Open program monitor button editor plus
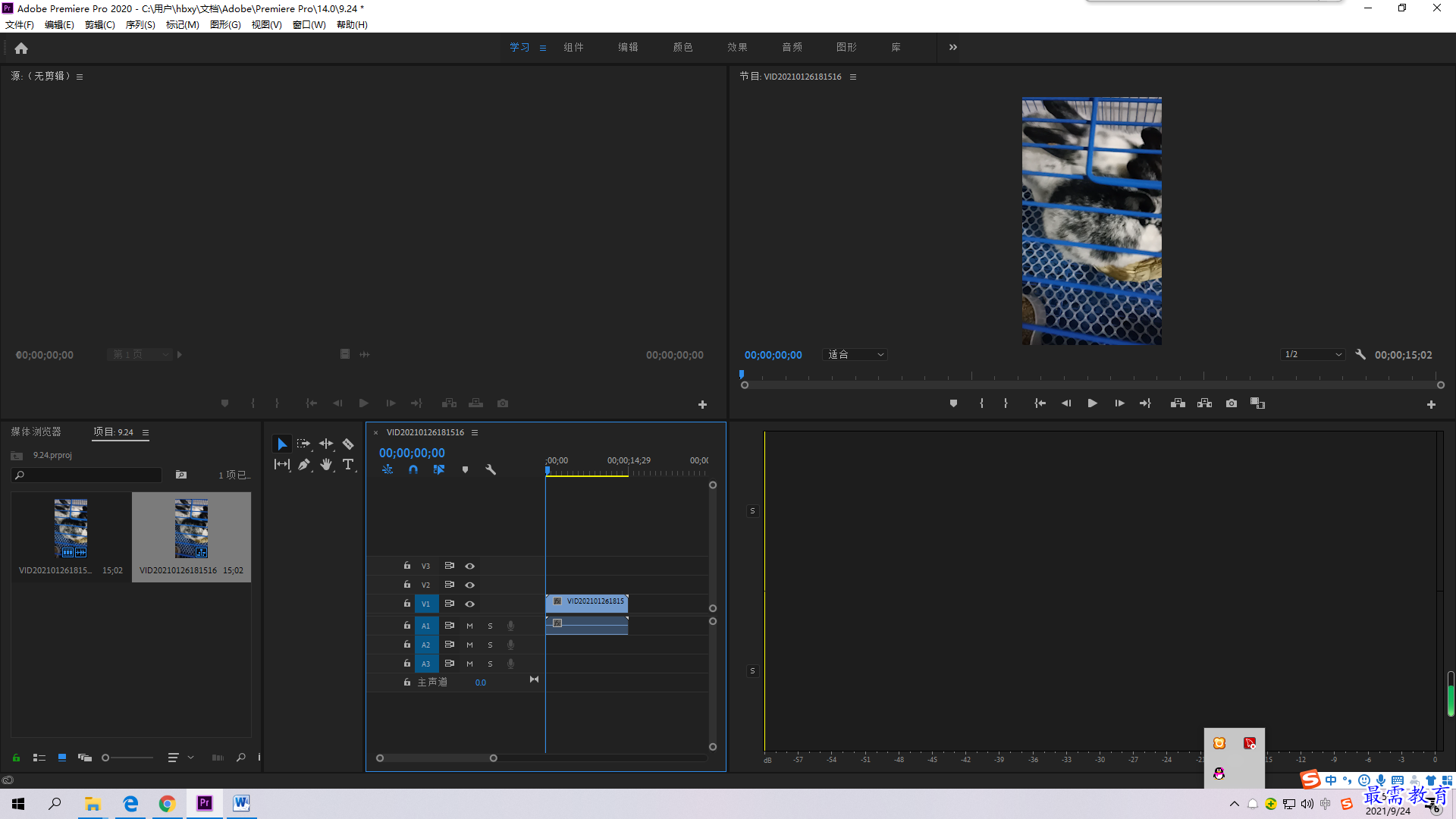 (1431, 405)
